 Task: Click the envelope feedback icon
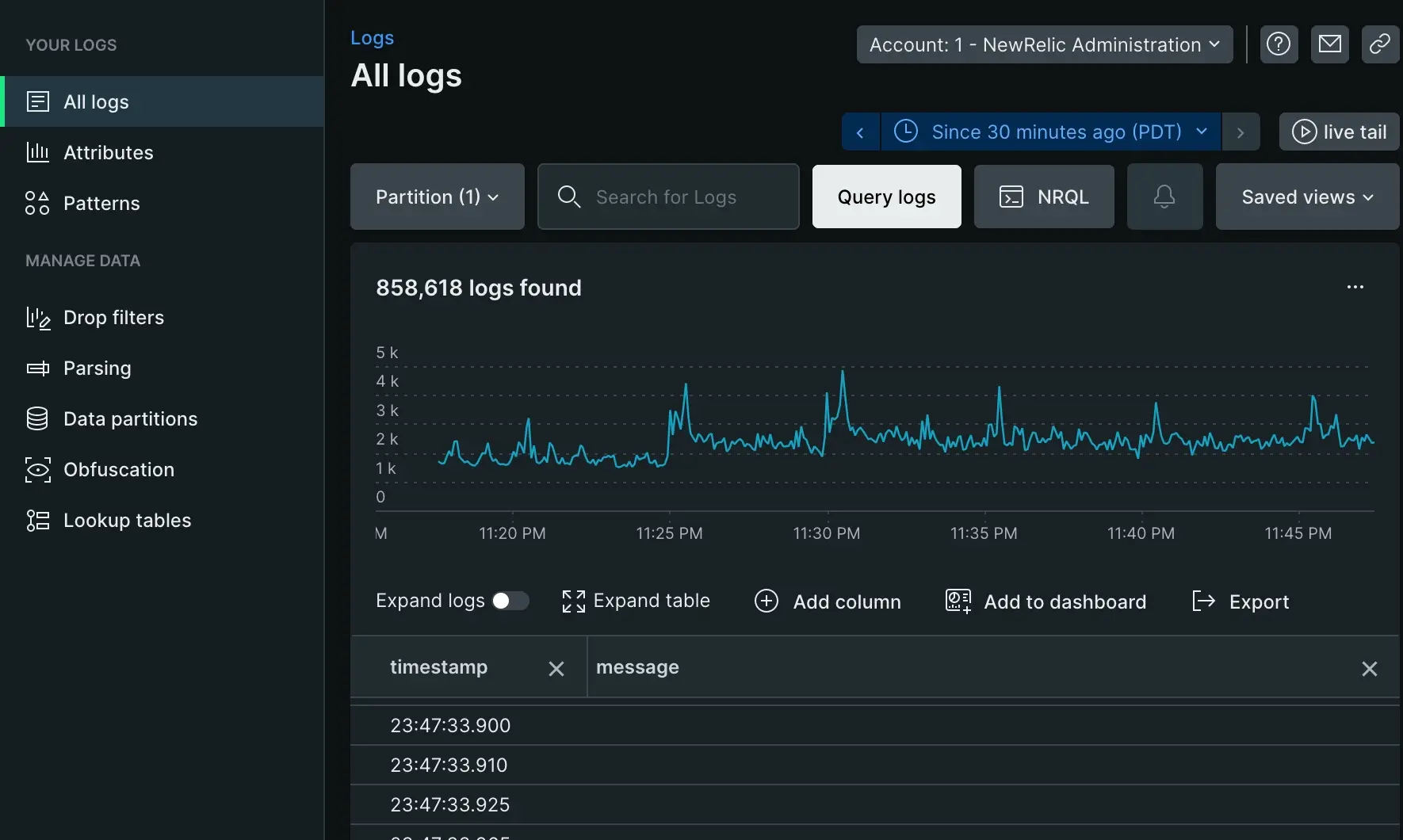[x=1329, y=44]
